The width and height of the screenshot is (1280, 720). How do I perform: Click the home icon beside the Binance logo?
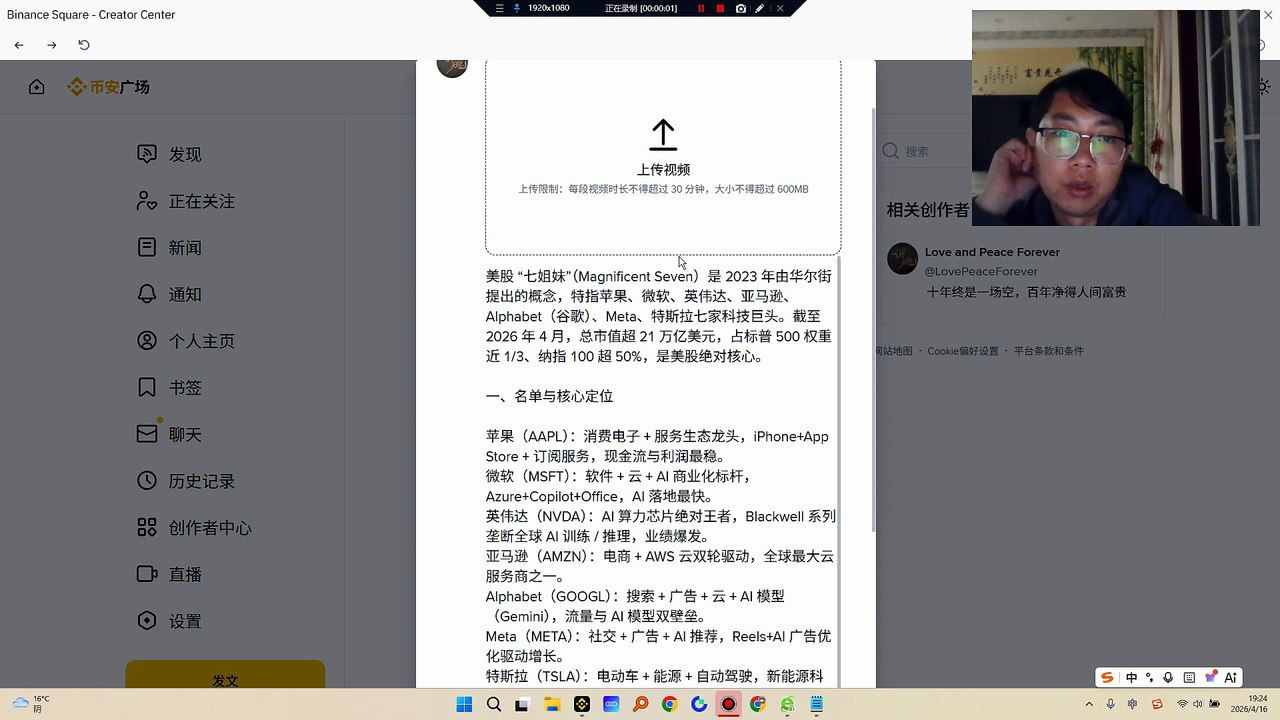(37, 87)
